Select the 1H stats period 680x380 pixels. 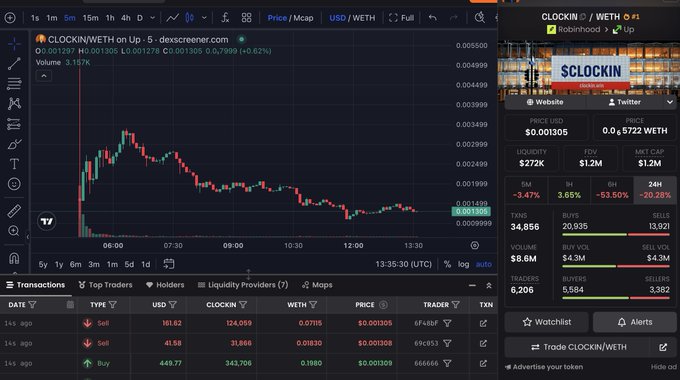[569, 190]
